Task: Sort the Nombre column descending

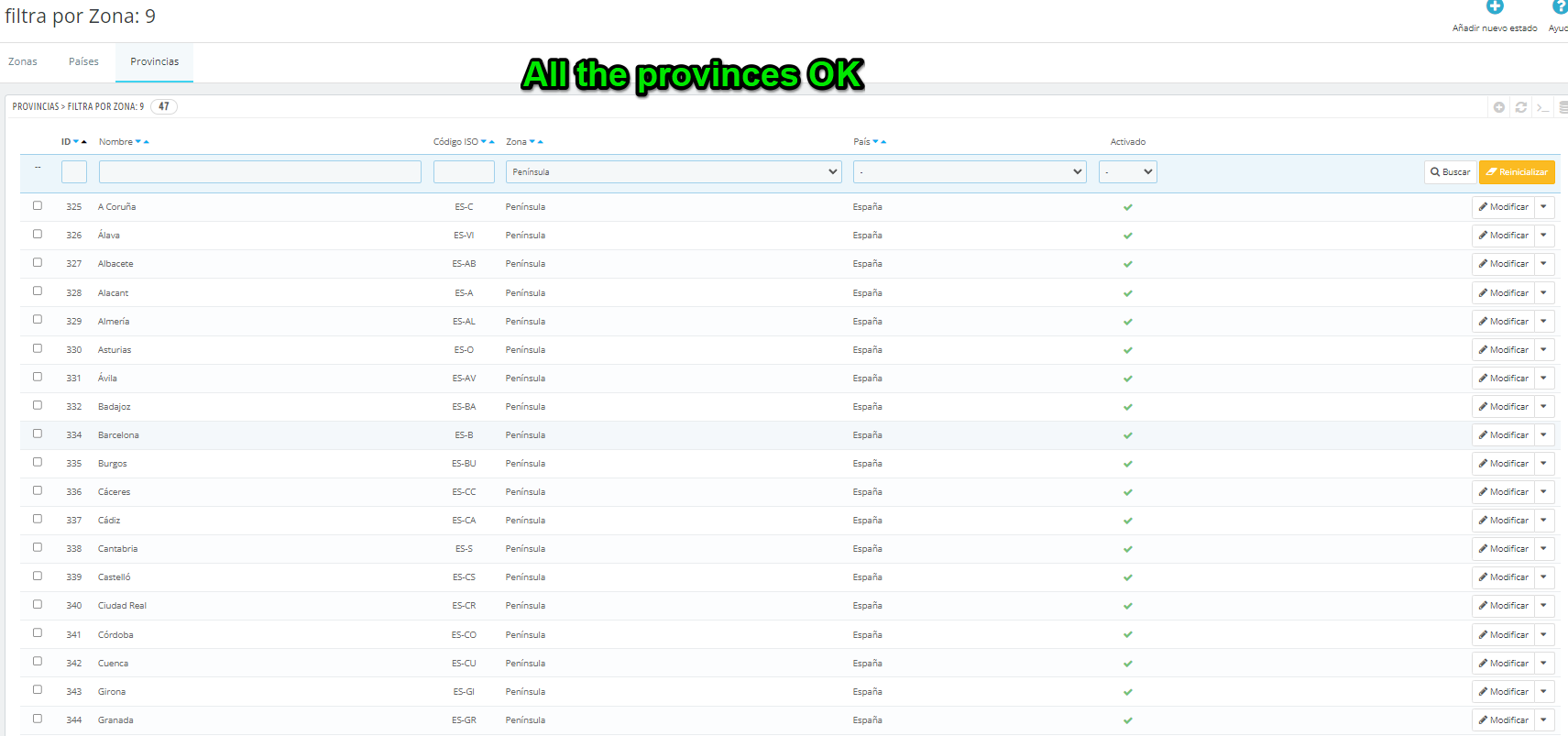Action: (138, 142)
